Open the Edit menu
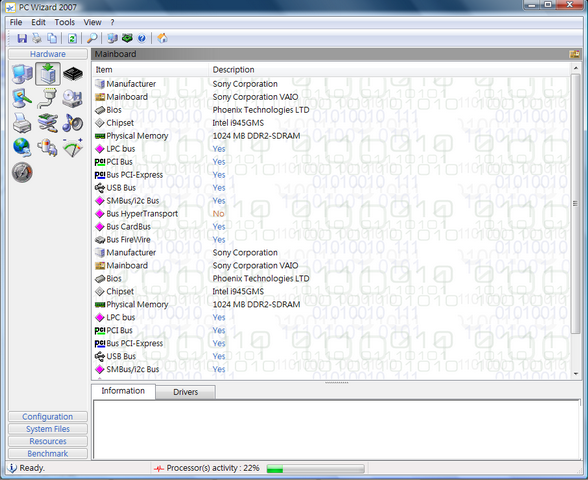 click(38, 22)
